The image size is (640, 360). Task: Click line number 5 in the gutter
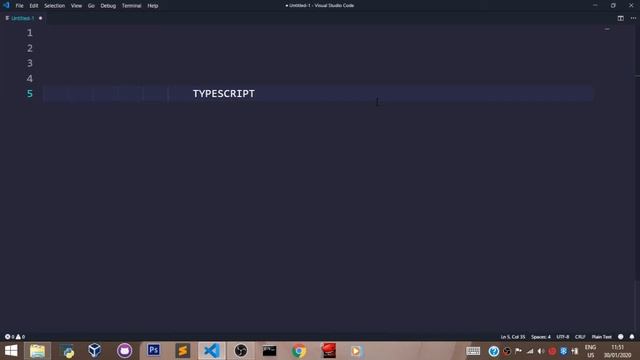pyautogui.click(x=30, y=94)
